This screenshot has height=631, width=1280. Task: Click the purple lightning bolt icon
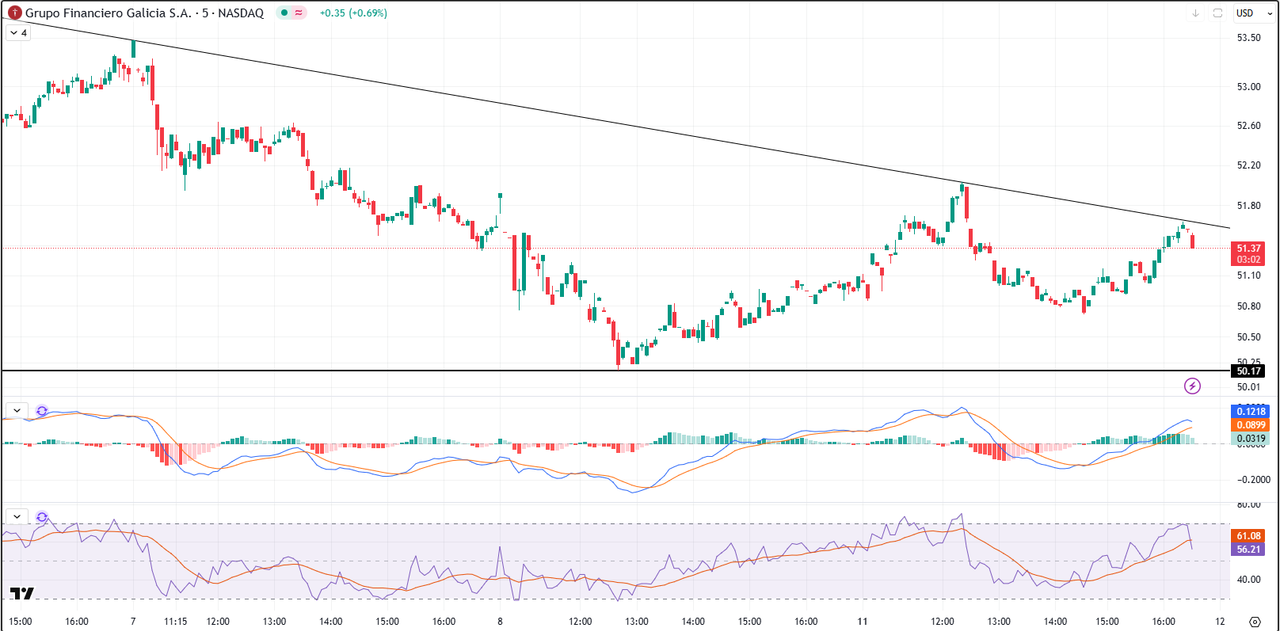(x=1192, y=385)
